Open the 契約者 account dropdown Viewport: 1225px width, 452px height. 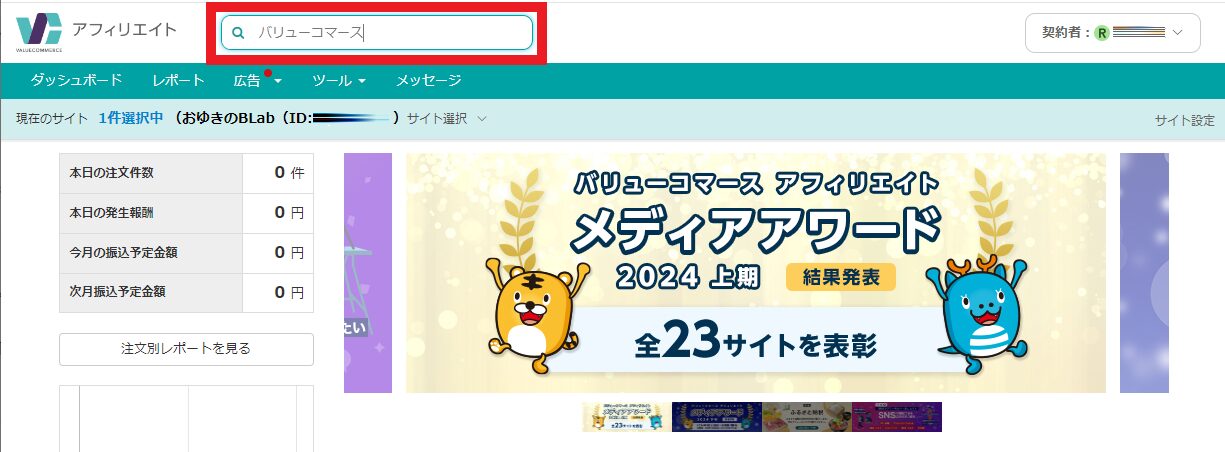click(x=1112, y=33)
